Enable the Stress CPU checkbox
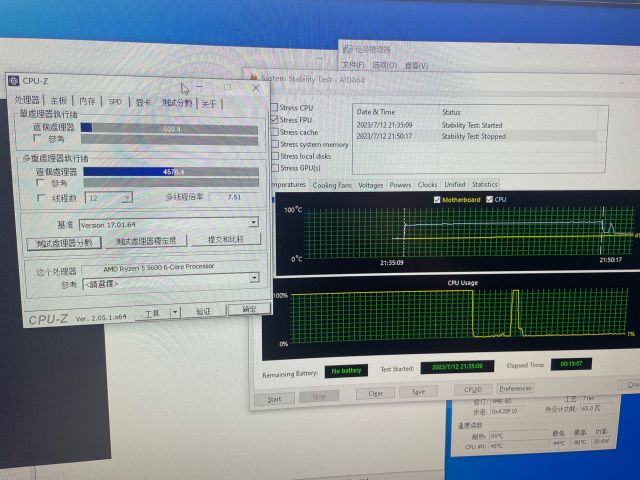Viewport: 640px width, 480px height. [274, 107]
